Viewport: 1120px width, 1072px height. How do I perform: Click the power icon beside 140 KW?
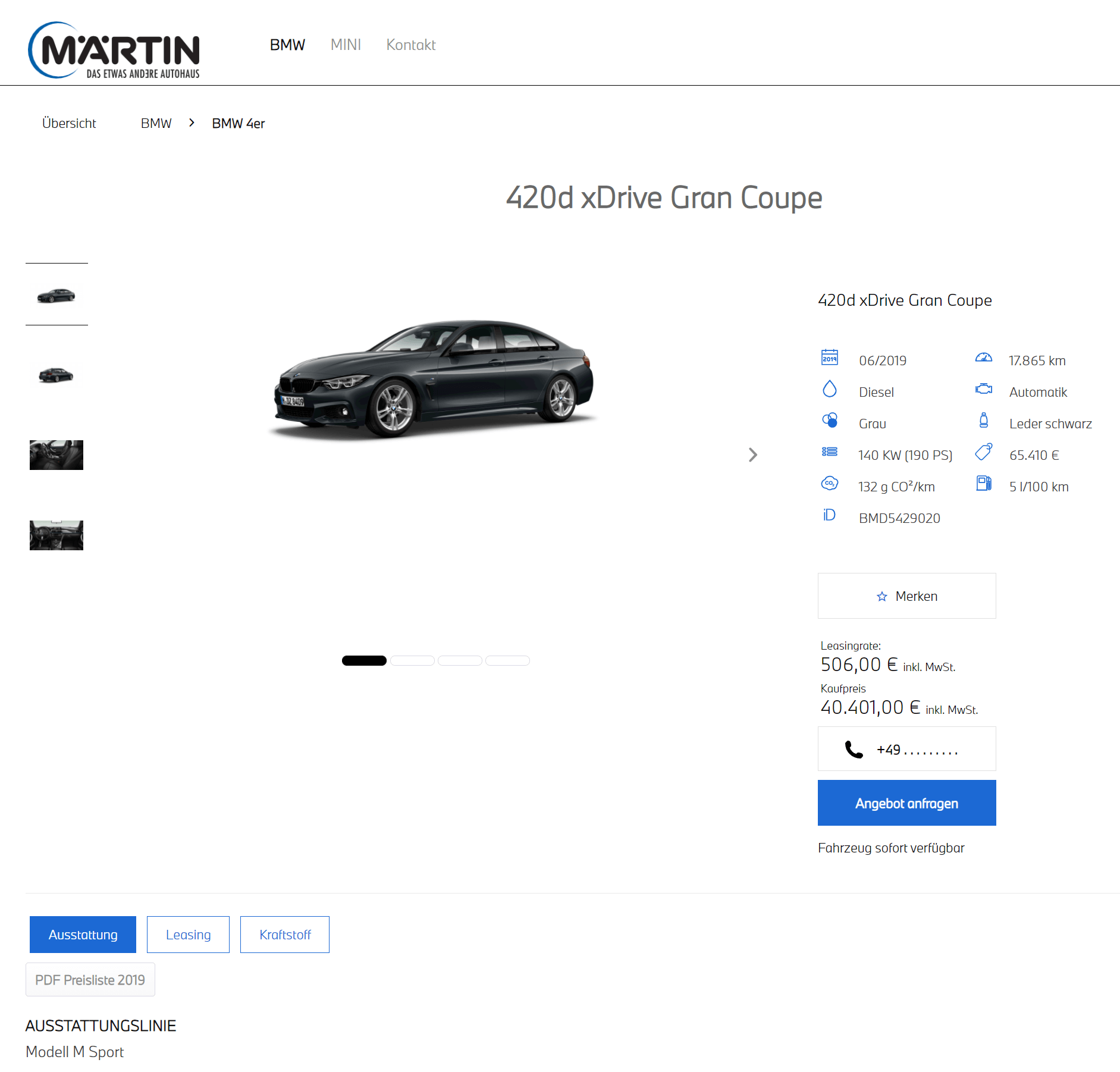(x=830, y=452)
